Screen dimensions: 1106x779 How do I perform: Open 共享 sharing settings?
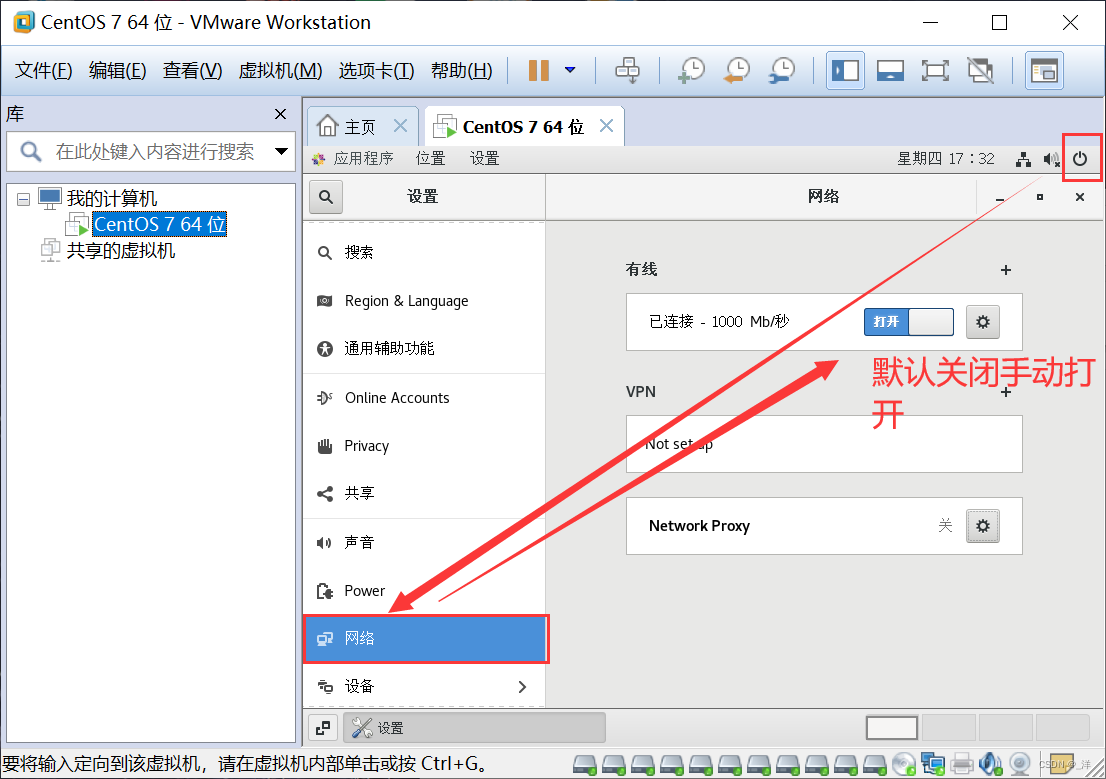tap(424, 493)
